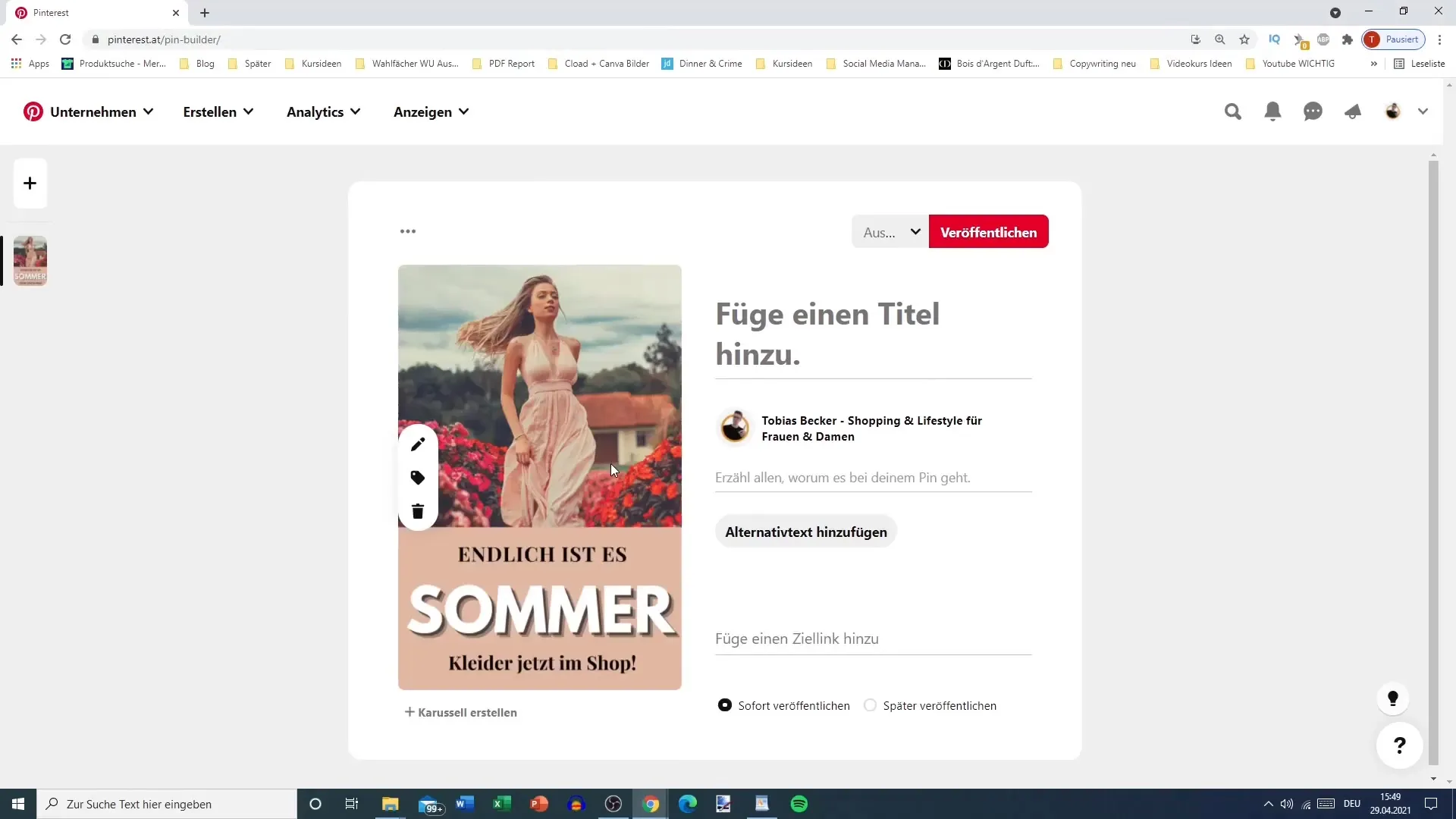
Task: Click the pencil/edit icon on pin
Action: tap(418, 443)
